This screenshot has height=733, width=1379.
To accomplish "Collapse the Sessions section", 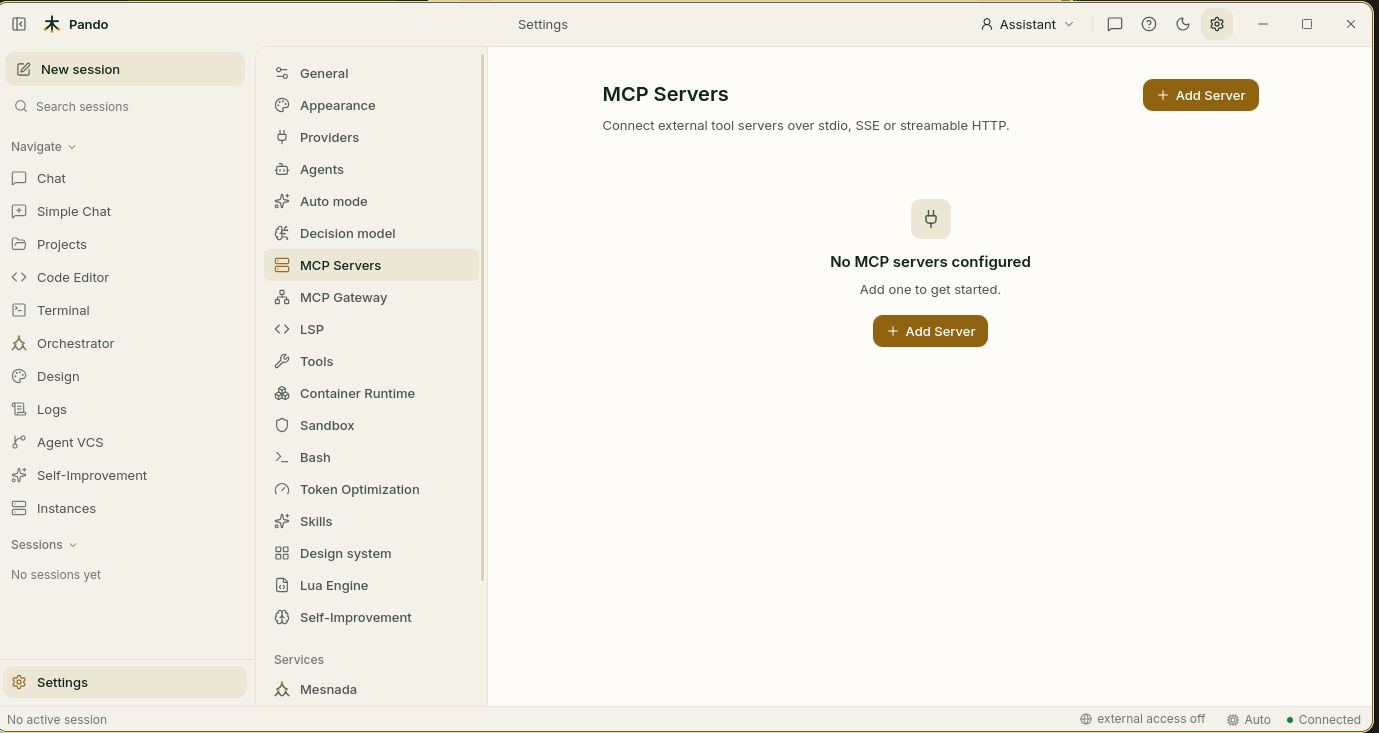I will click(x=44, y=544).
